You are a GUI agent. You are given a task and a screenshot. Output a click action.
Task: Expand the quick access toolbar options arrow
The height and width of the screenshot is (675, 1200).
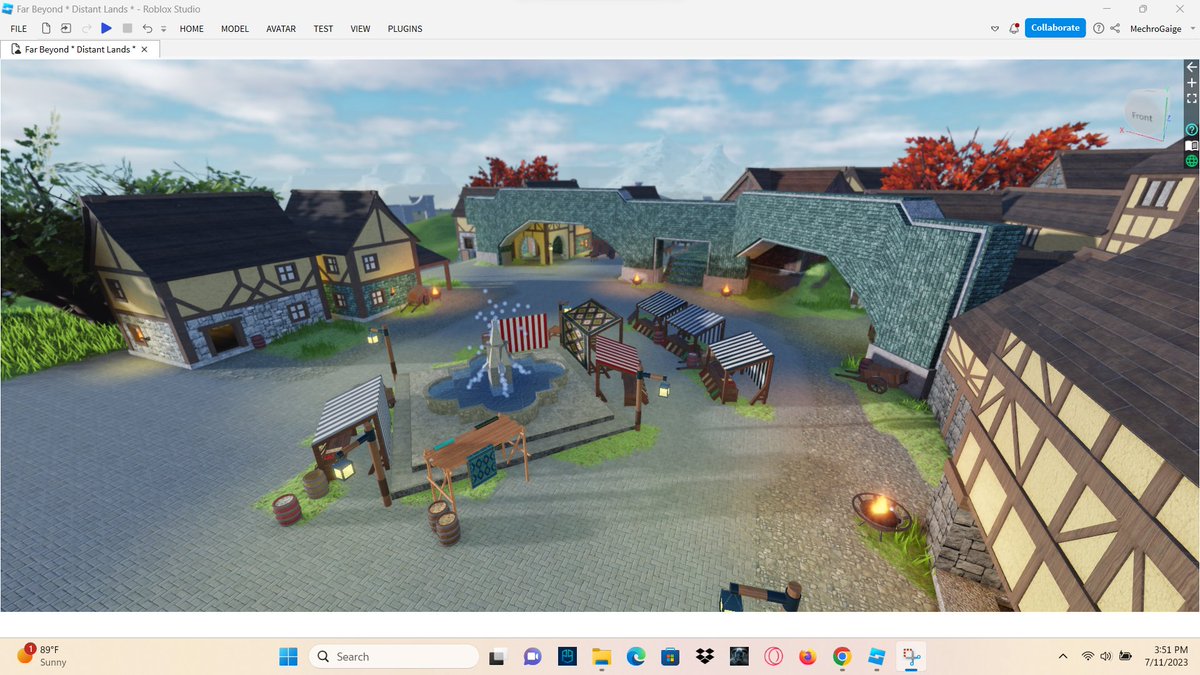pos(163,30)
